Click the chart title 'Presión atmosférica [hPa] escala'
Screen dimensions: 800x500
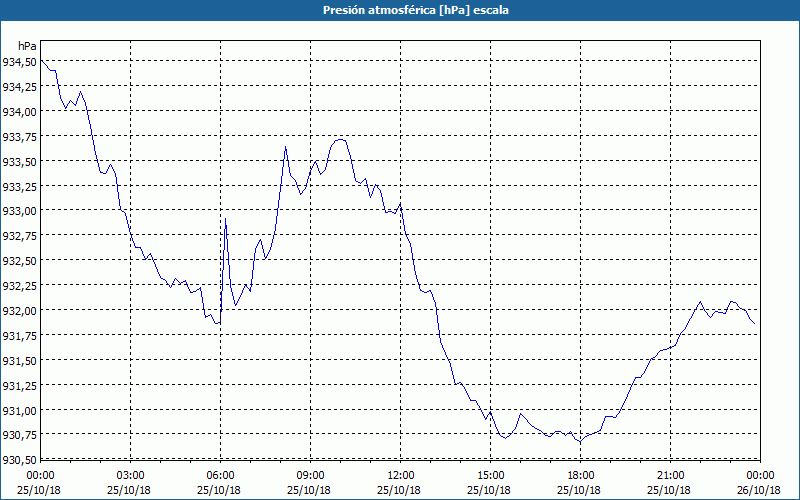click(x=415, y=10)
